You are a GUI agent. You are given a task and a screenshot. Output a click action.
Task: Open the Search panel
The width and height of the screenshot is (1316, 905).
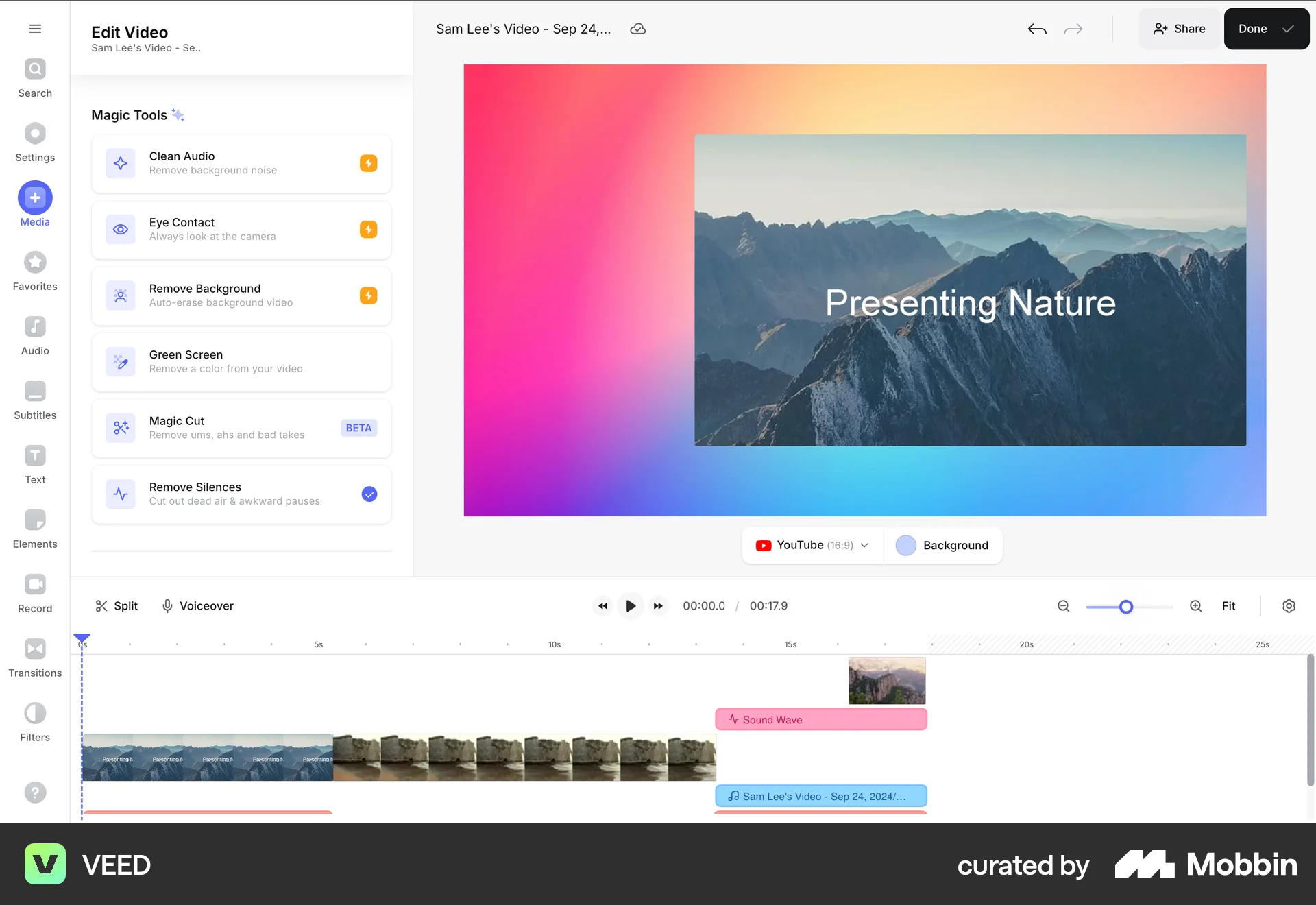34,68
